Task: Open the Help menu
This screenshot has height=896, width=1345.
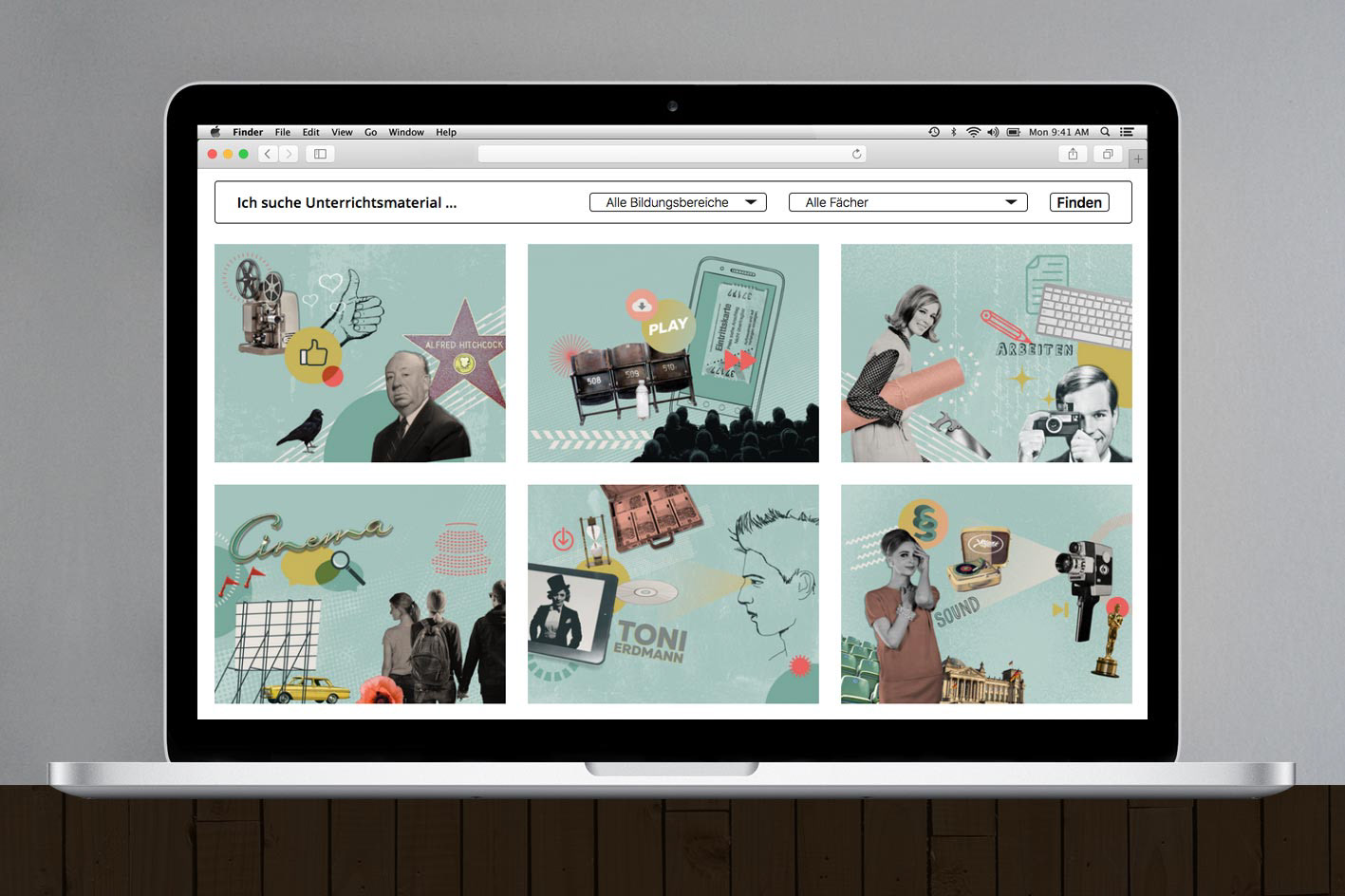Action: click(446, 132)
